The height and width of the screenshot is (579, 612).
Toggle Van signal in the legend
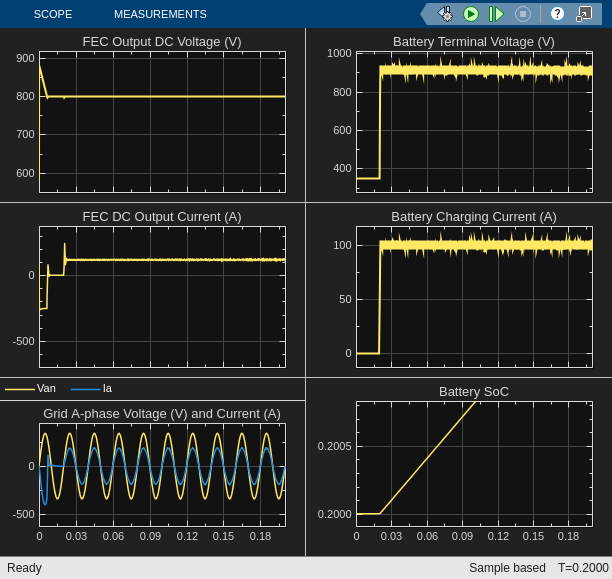point(46,388)
